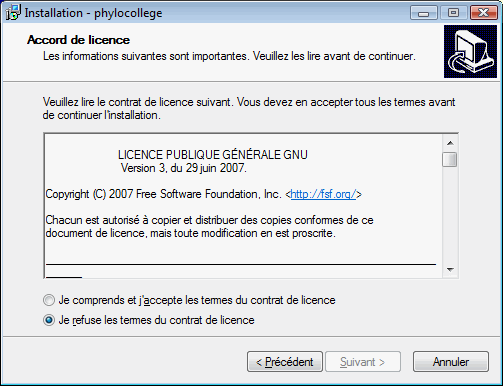The height and width of the screenshot is (386, 503).
Task: Open the http://fsf.org/ link
Action: coord(323,194)
